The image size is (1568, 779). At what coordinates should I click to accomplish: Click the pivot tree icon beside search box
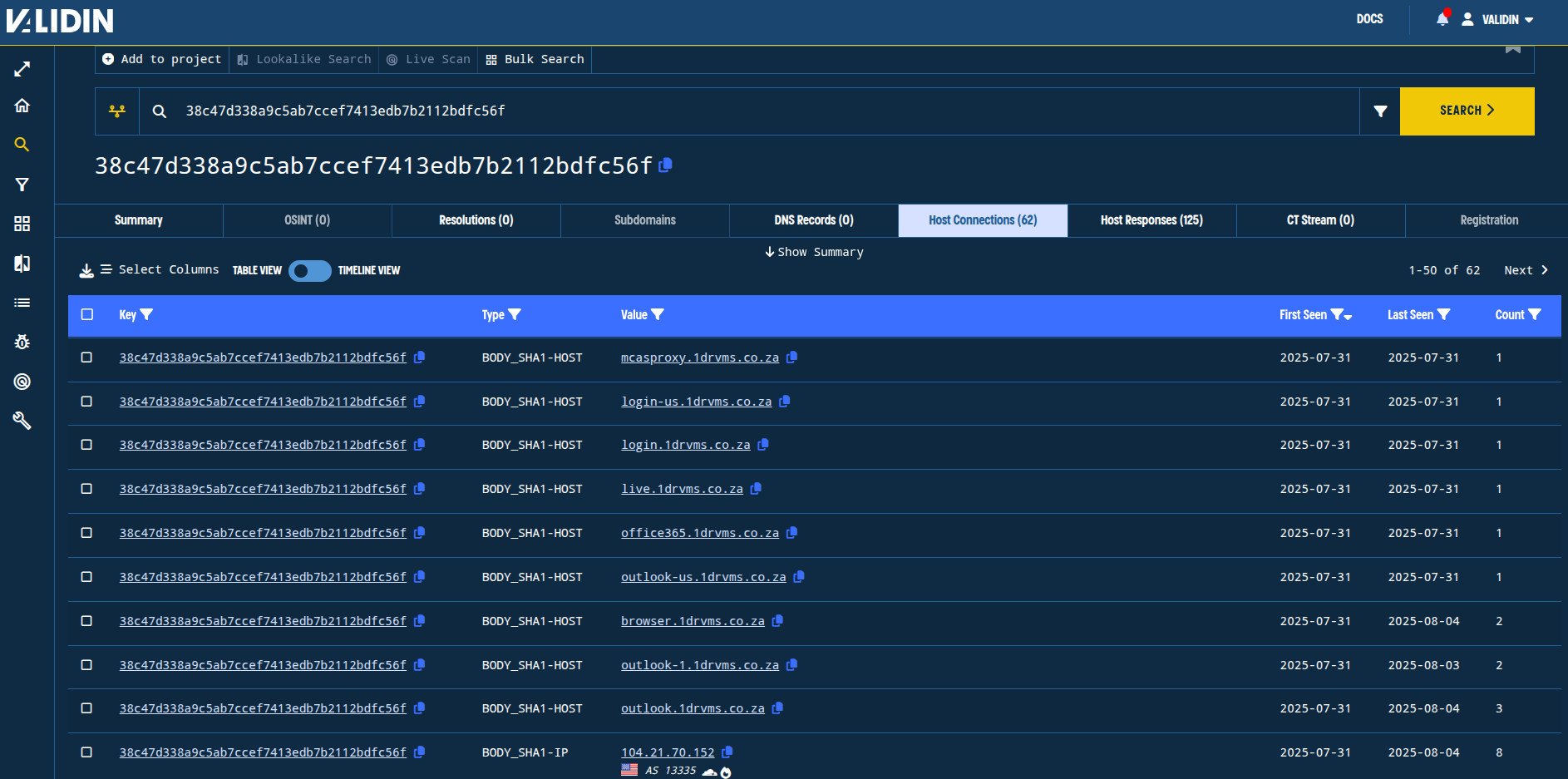coord(117,111)
